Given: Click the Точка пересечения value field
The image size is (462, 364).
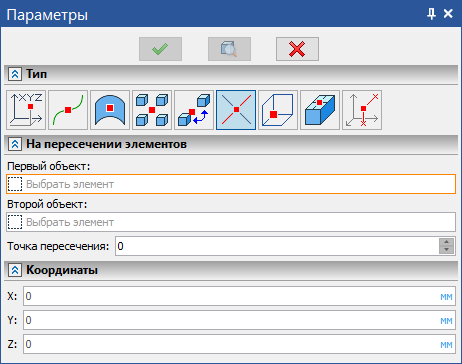Looking at the screenshot, I should pyautogui.click(x=277, y=246).
